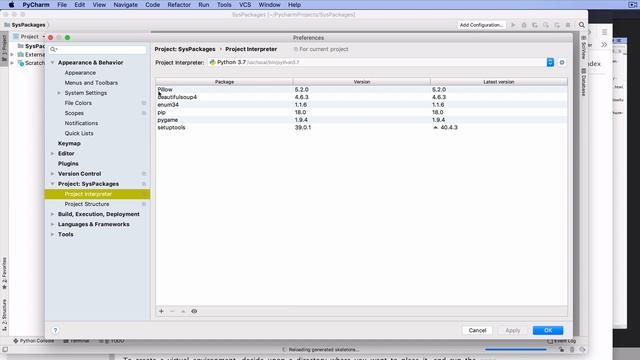Open the PyCharm application menu
Screen dimensions: 640x360
36,5
